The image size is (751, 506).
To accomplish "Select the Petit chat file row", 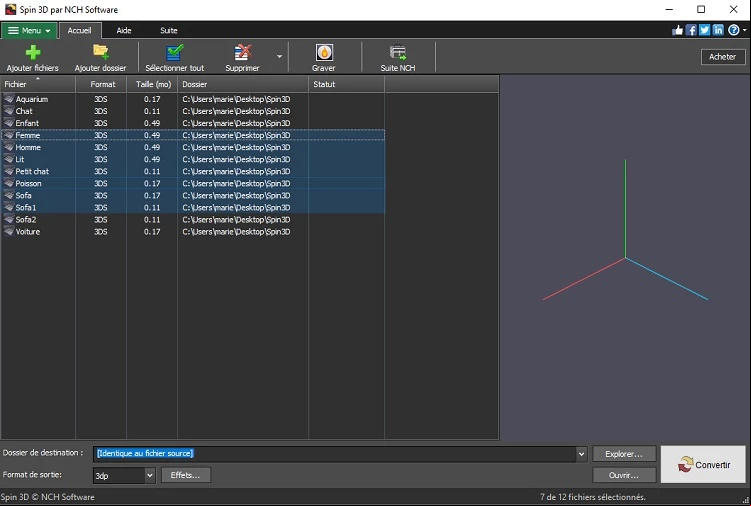I will pyautogui.click(x=193, y=171).
